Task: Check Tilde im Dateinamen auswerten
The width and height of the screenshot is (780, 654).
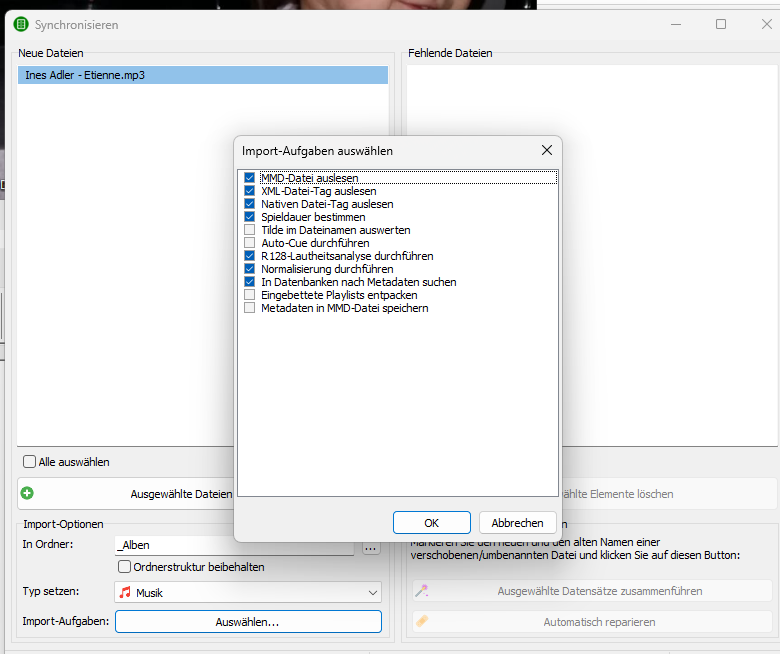Action: [250, 230]
